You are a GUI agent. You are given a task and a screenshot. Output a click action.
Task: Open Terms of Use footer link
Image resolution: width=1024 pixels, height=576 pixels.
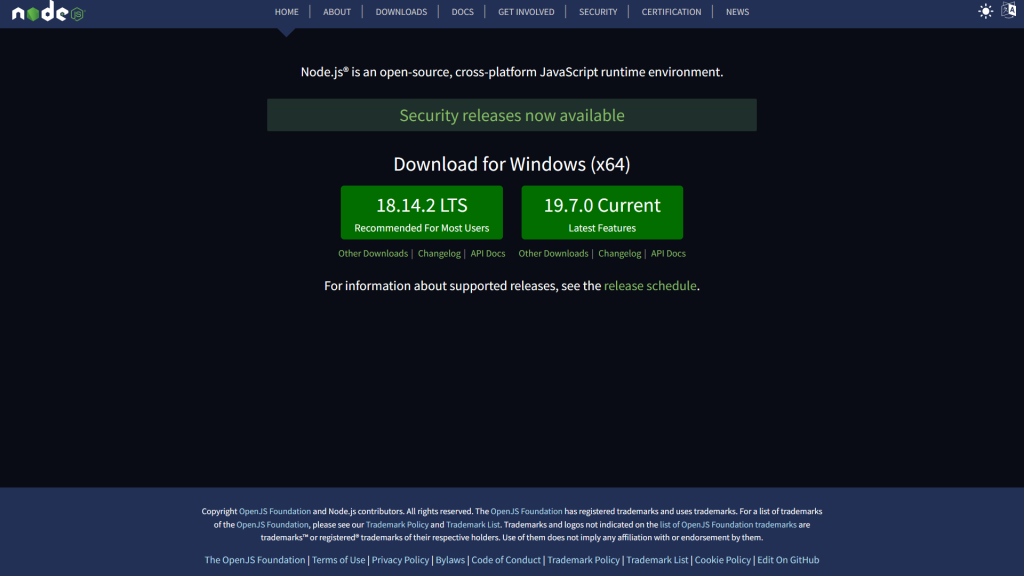[x=338, y=560]
